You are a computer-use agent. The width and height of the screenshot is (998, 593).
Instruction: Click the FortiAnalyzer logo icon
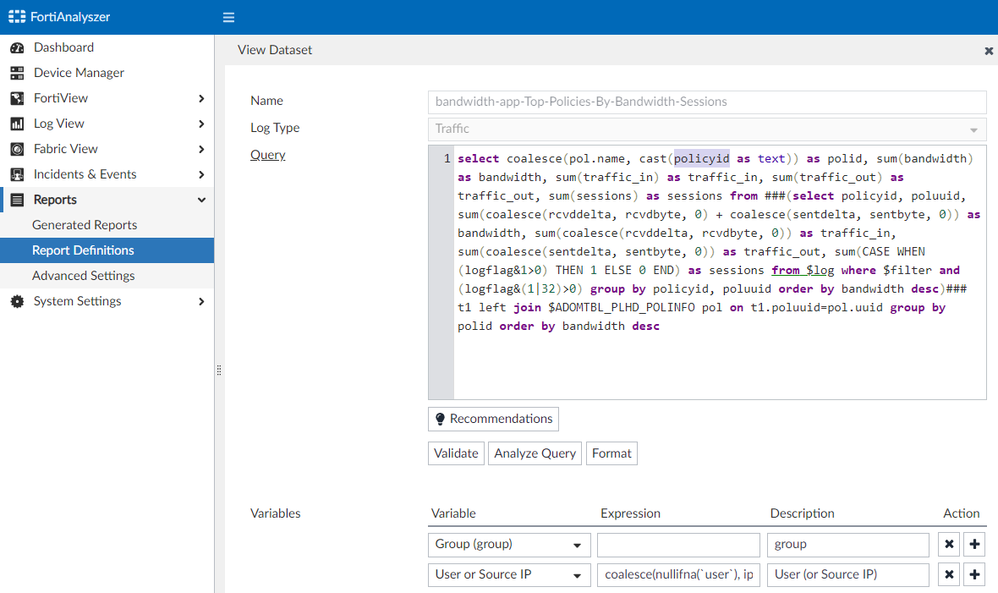pos(17,17)
